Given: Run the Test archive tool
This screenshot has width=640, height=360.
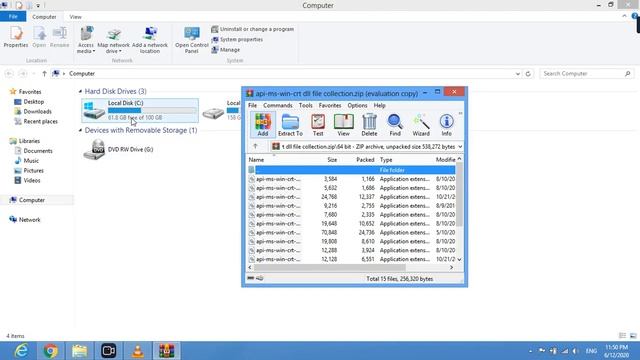Looking at the screenshot, I should tap(318, 124).
